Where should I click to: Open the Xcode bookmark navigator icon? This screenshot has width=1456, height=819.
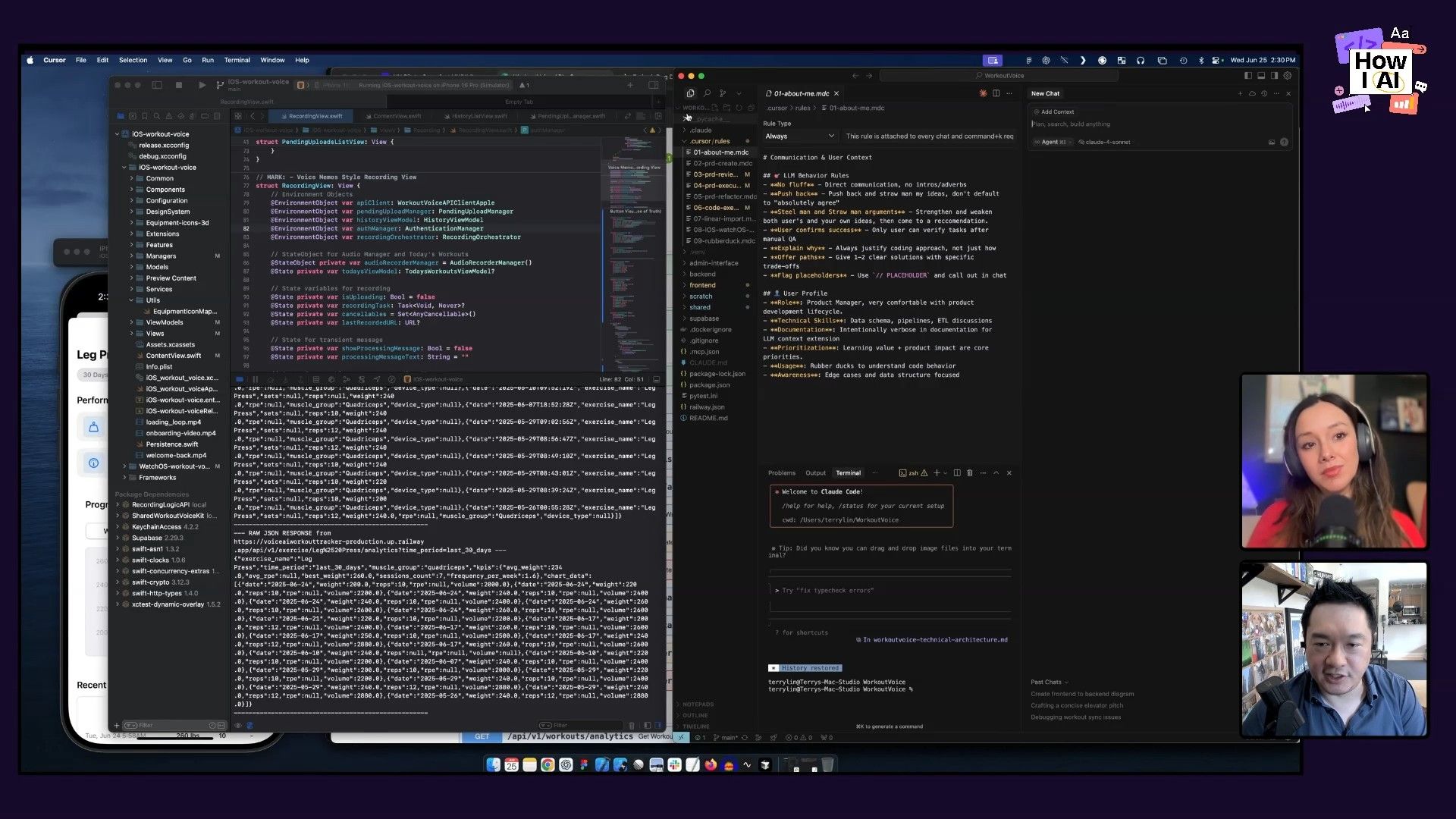click(x=145, y=116)
